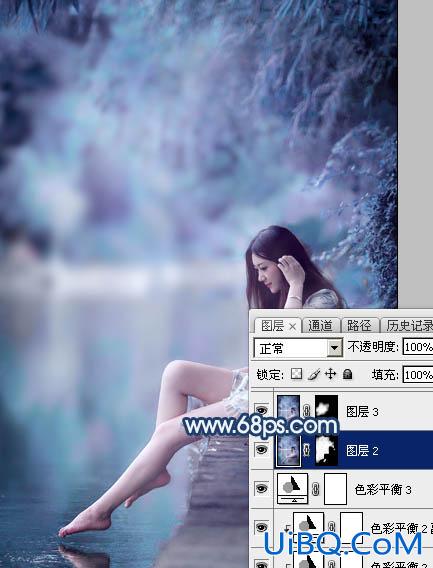Toggle lock all padlock icon
The height and width of the screenshot is (568, 433).
(347, 374)
